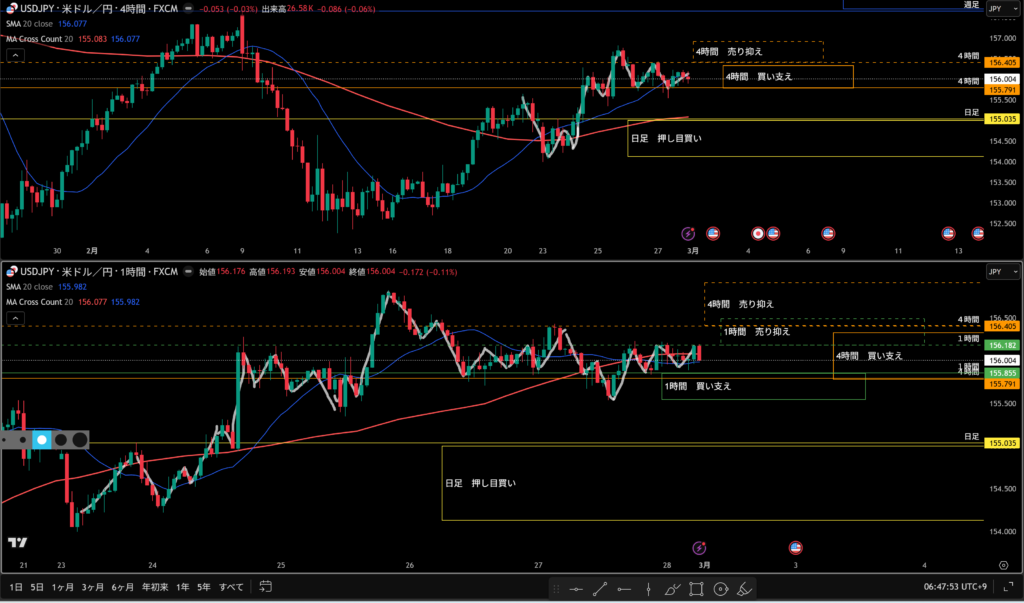Select the trend line drawing tool
The image size is (1024, 603).
tap(600, 587)
